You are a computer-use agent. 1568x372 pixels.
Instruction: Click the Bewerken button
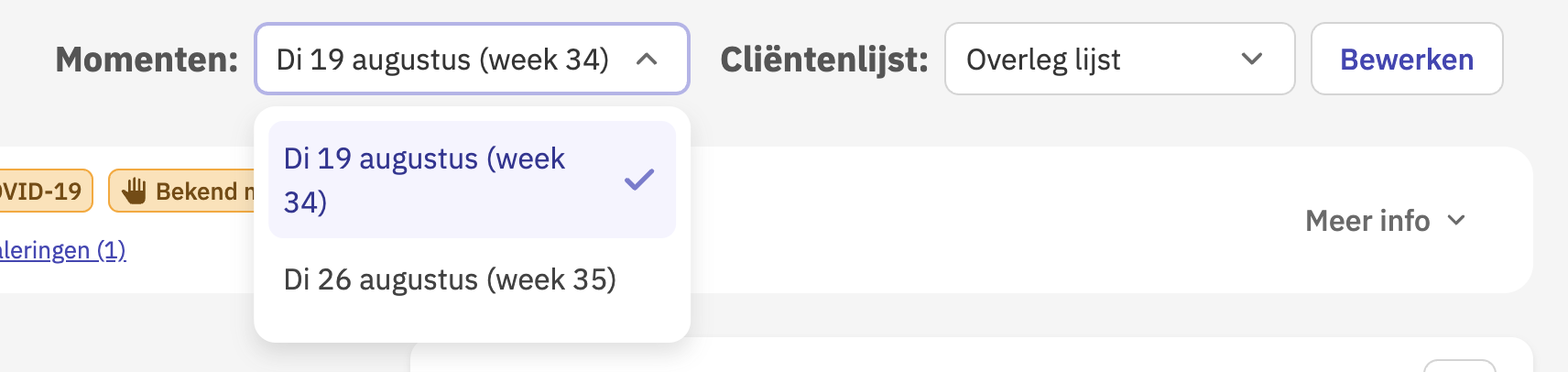[1407, 59]
